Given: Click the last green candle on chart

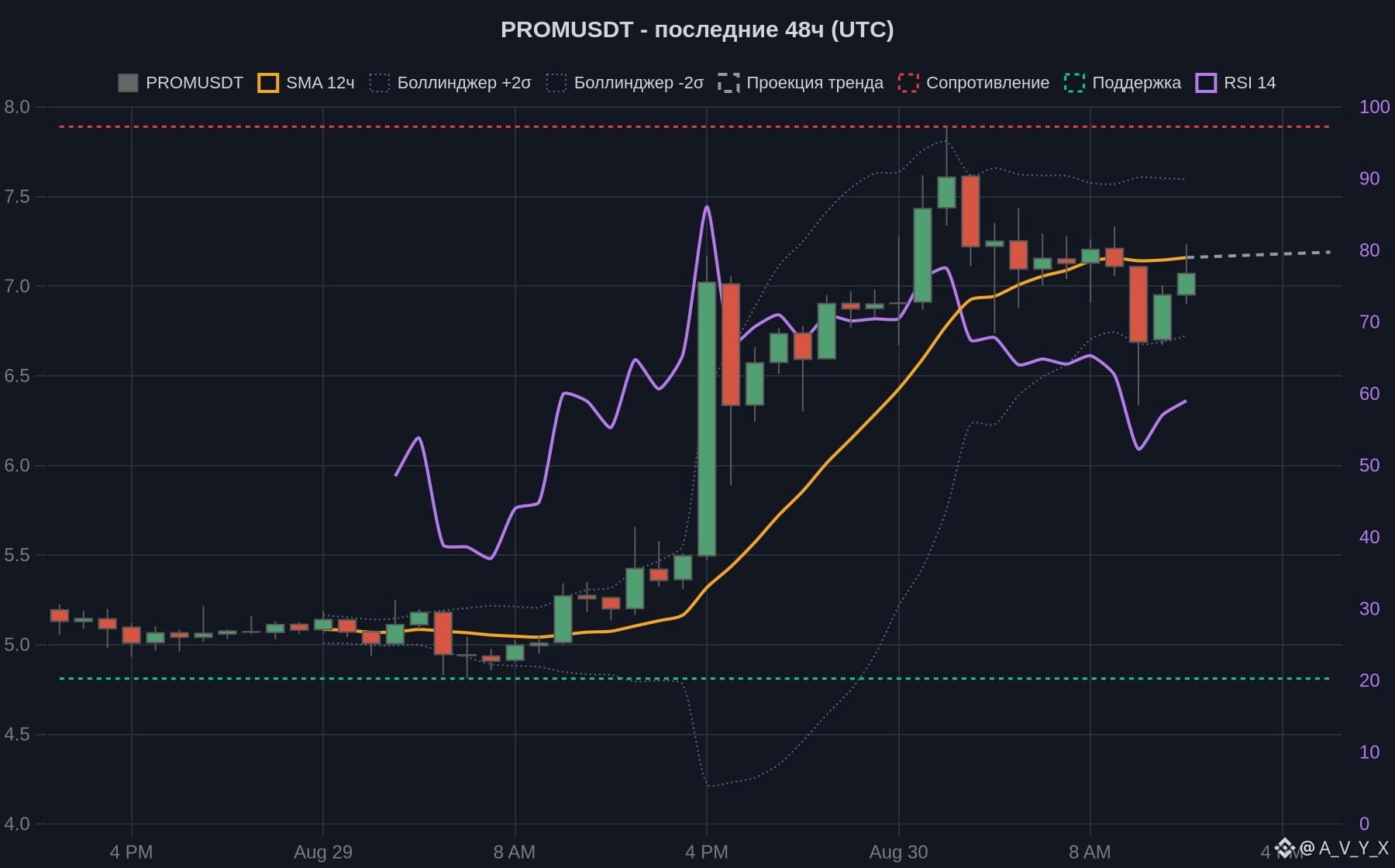Looking at the screenshot, I should coord(1186,284).
